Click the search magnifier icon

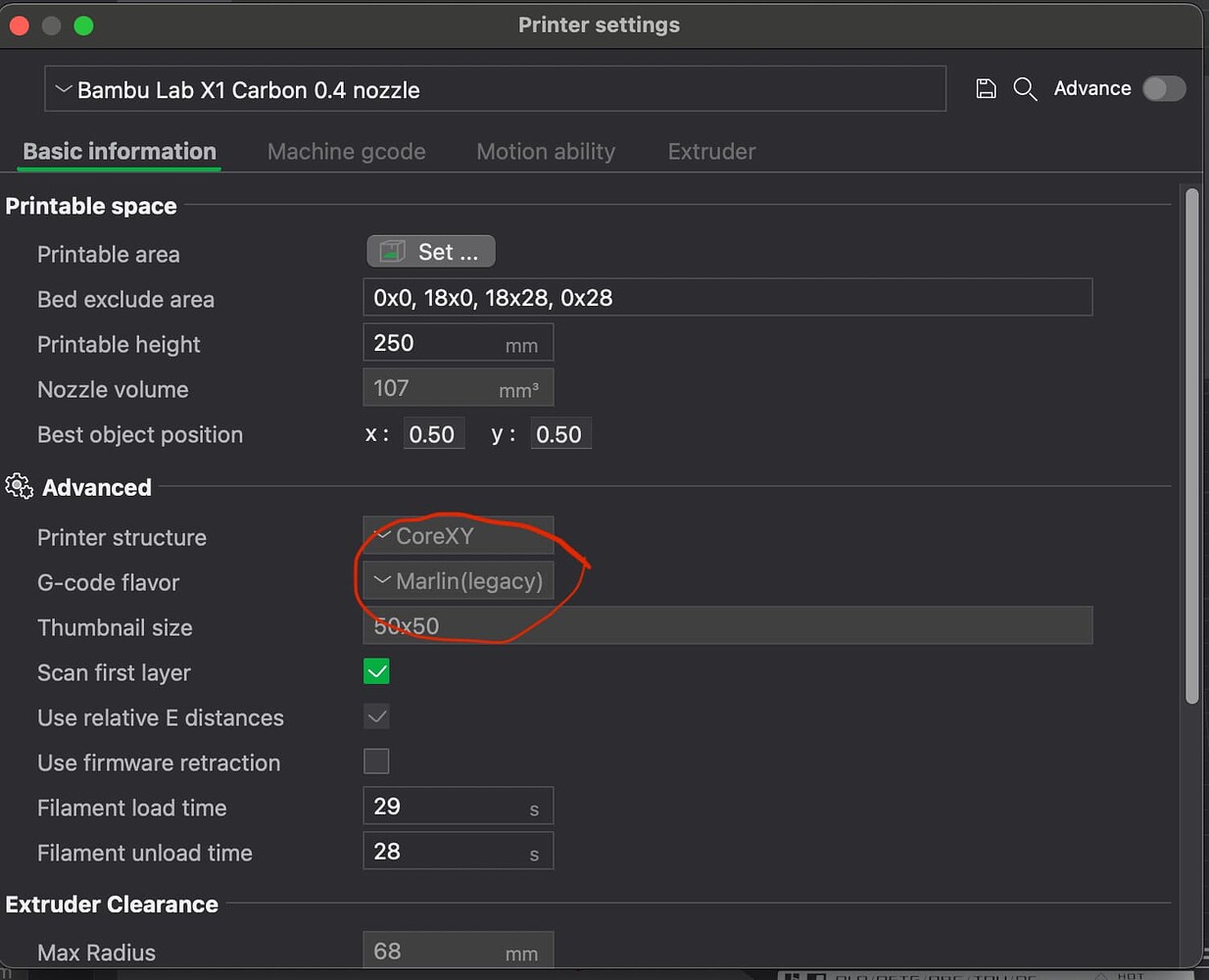(1025, 89)
